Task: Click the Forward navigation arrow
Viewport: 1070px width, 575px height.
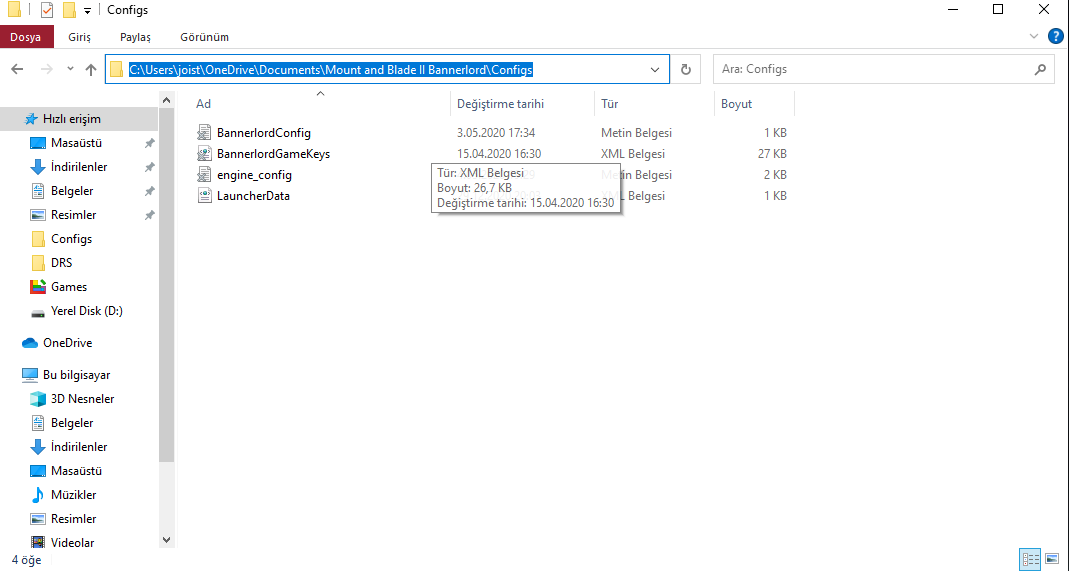Action: [46, 69]
